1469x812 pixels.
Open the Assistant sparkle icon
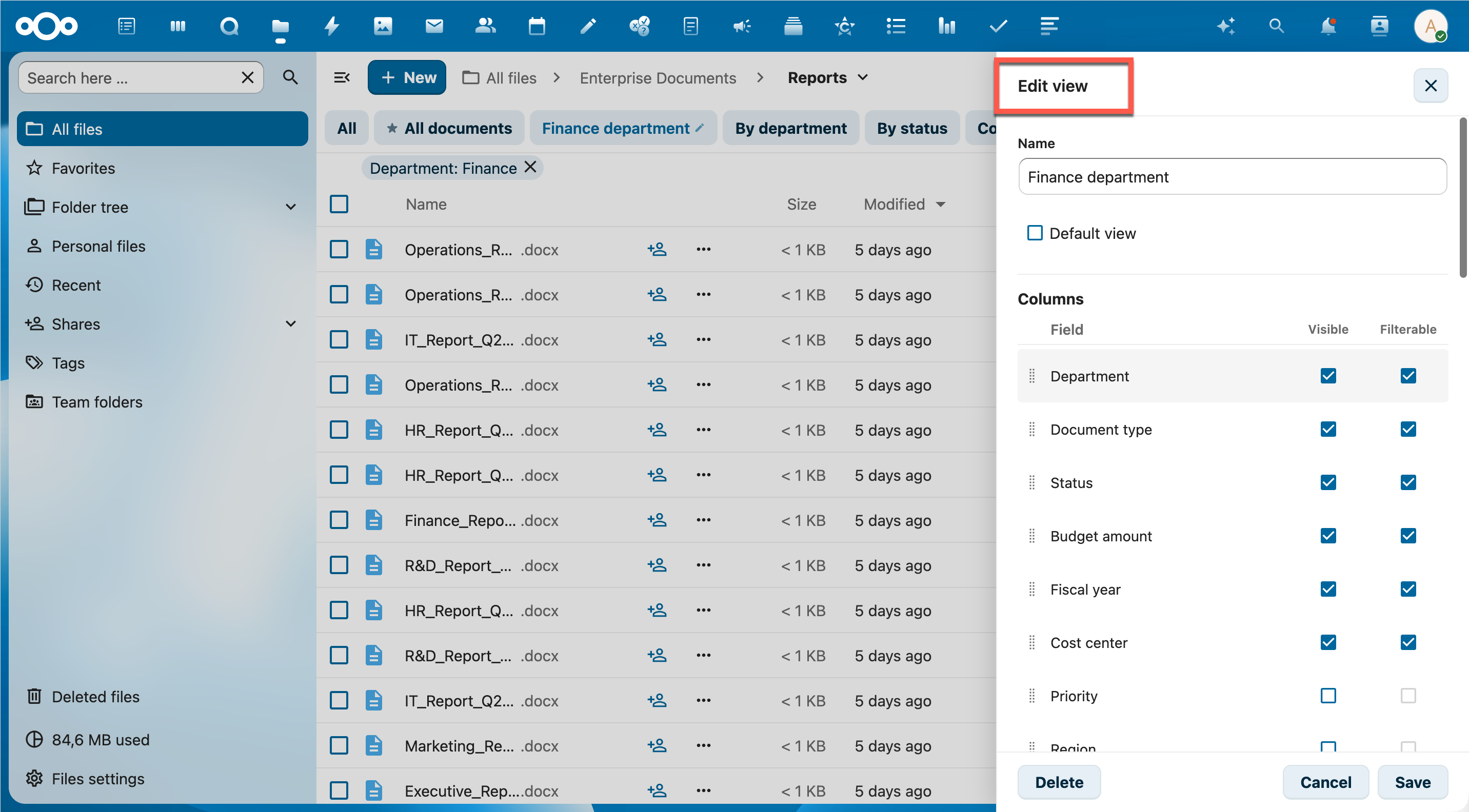click(1225, 26)
